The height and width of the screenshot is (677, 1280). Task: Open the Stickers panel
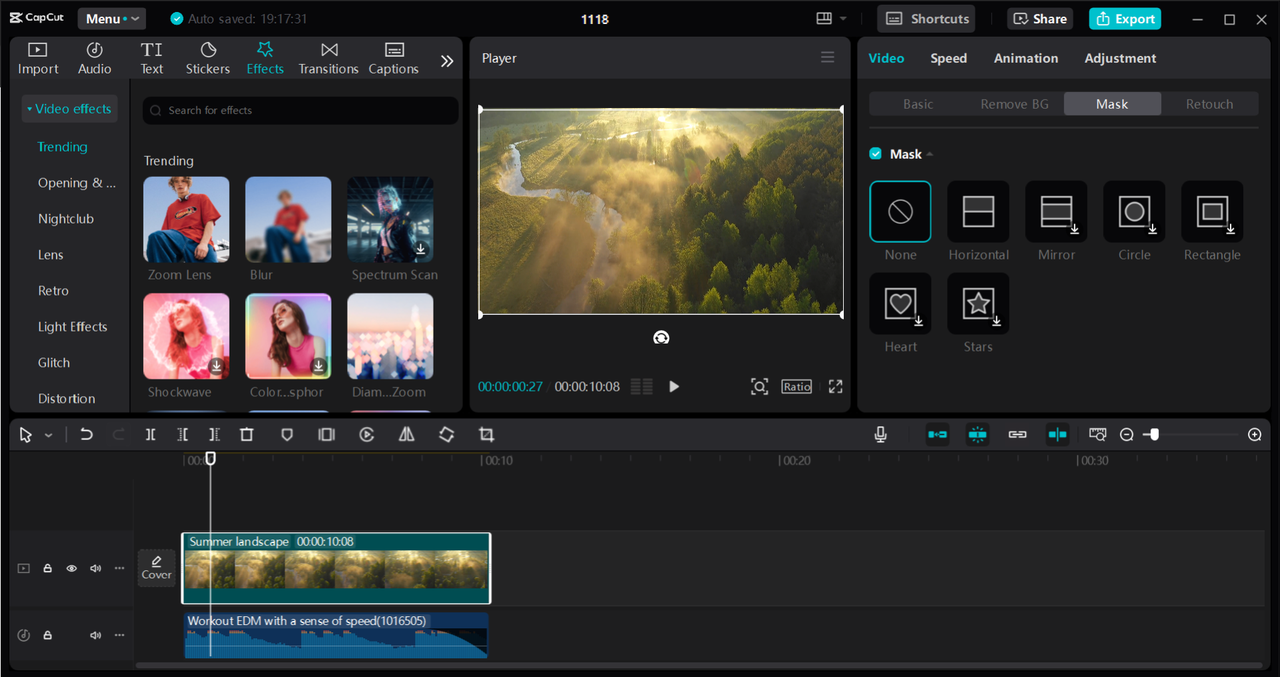tap(208, 58)
